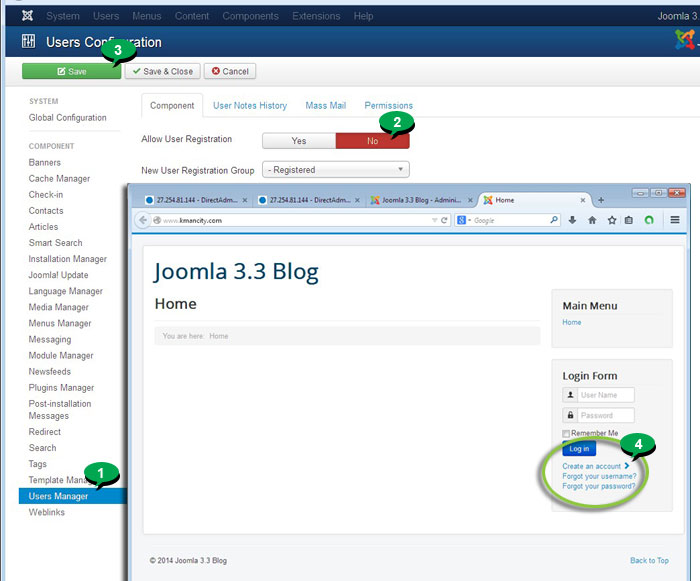Open the Extensions menu
Image resolution: width=700 pixels, height=581 pixels.
point(316,16)
